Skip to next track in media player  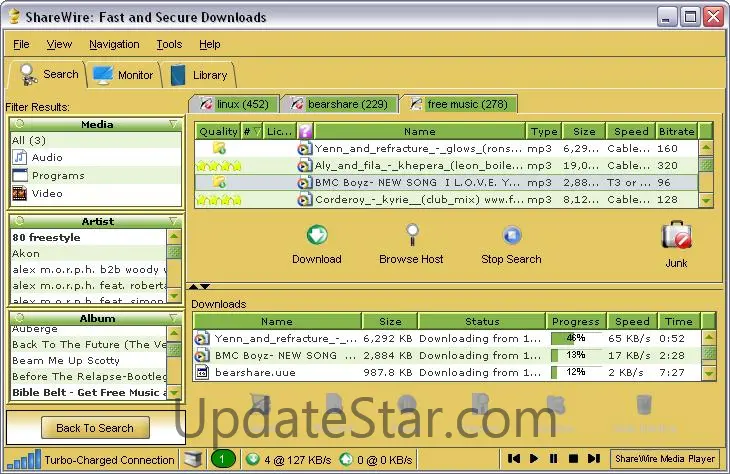(594, 459)
